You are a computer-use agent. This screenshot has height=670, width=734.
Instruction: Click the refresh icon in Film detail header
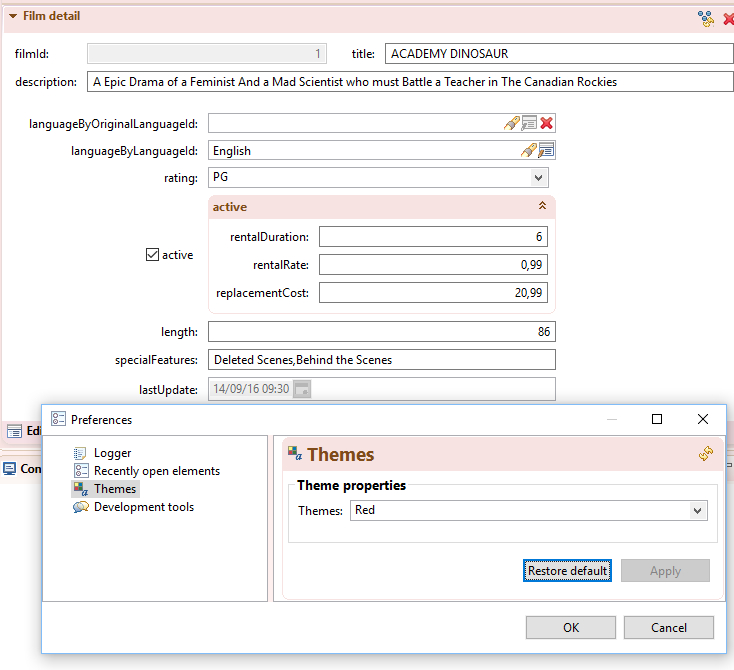click(x=706, y=18)
